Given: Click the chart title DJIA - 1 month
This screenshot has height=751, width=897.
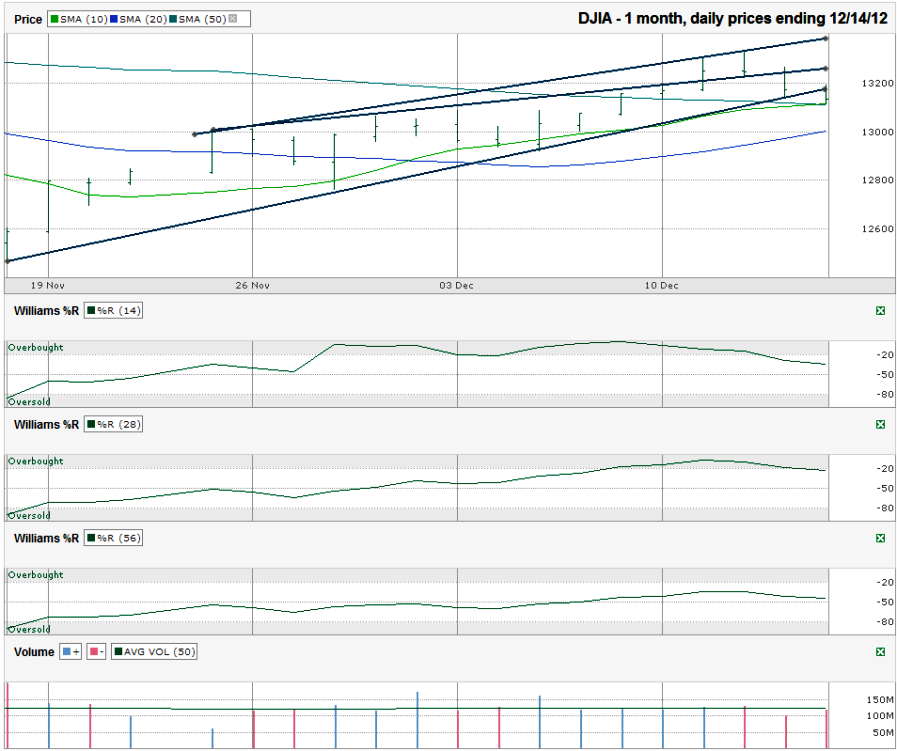Looking at the screenshot, I should pos(733,18).
